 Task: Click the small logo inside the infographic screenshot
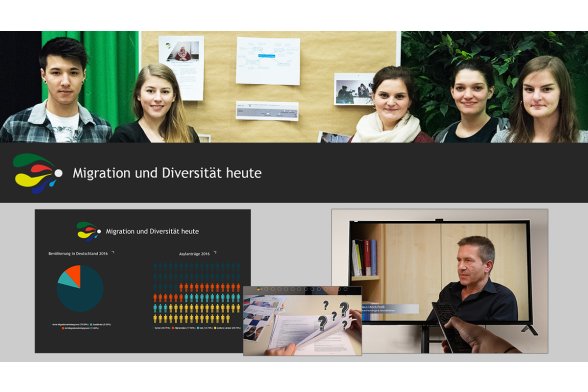click(x=88, y=231)
